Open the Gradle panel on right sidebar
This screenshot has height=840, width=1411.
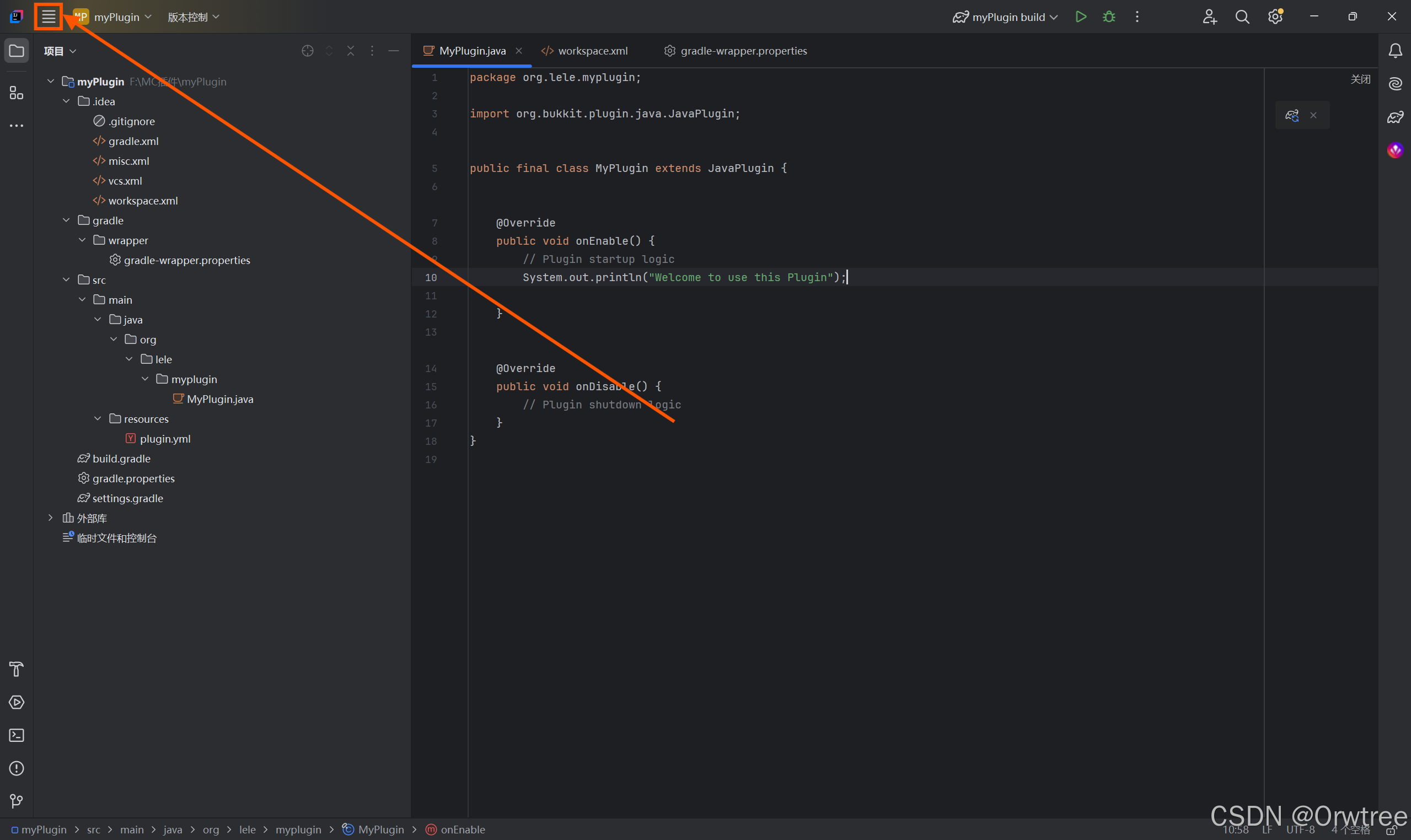click(x=1395, y=117)
